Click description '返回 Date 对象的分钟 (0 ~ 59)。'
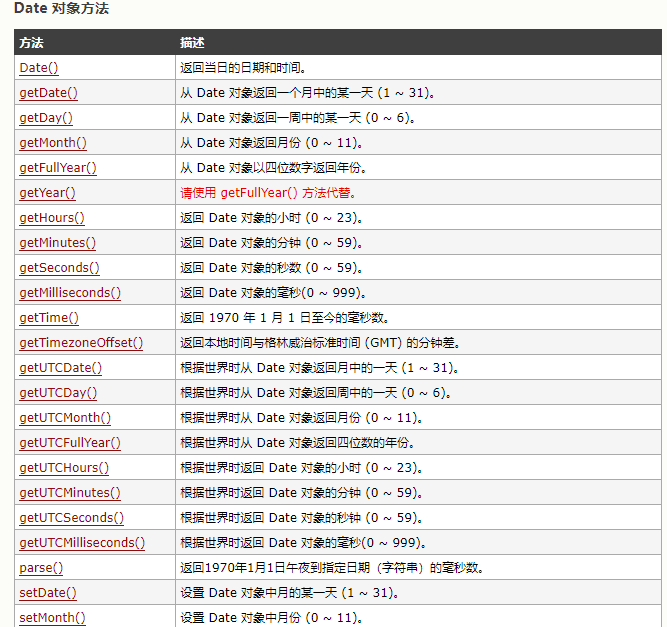Screen dimensions: 667x627 click(271, 243)
